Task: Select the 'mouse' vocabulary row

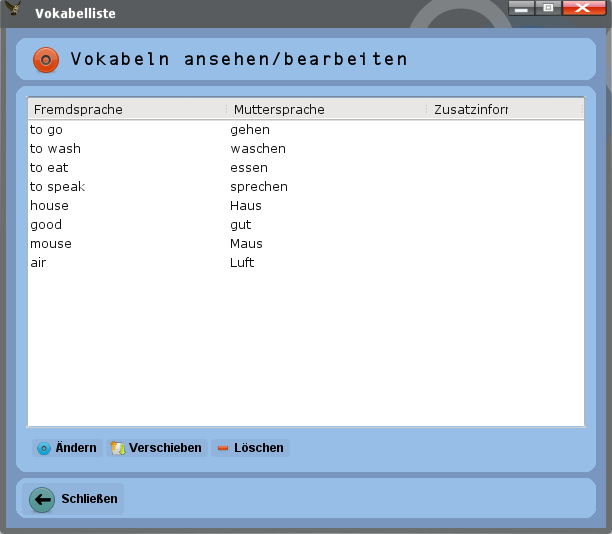Action: 306,244
